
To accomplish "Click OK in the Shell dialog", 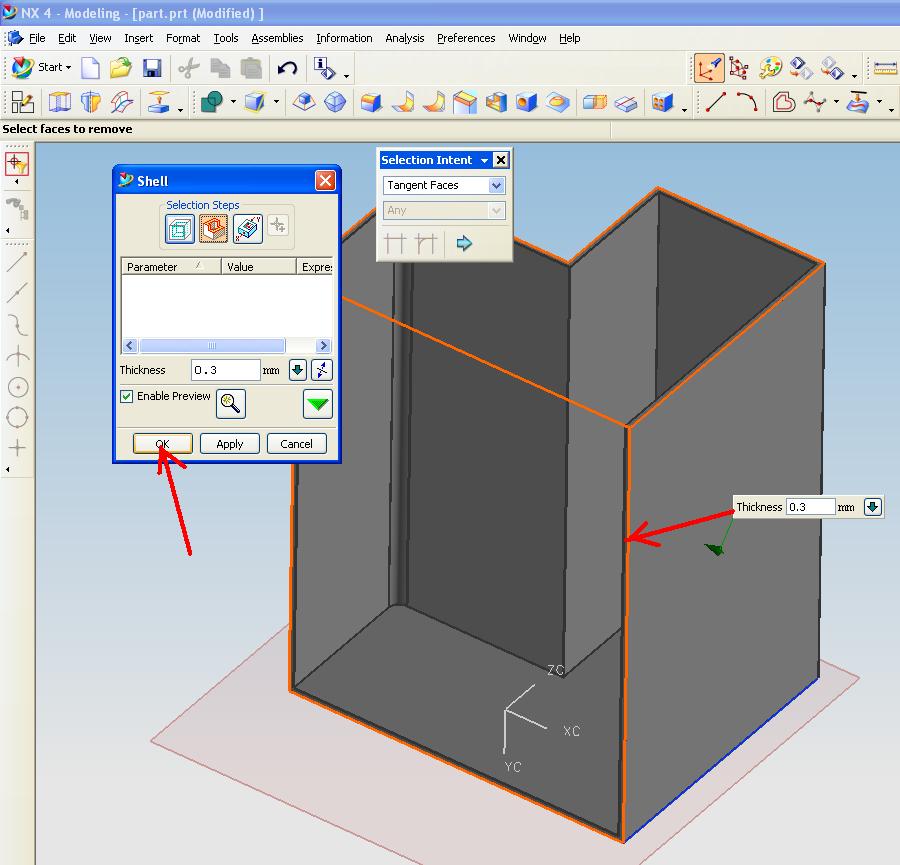I will [162, 443].
